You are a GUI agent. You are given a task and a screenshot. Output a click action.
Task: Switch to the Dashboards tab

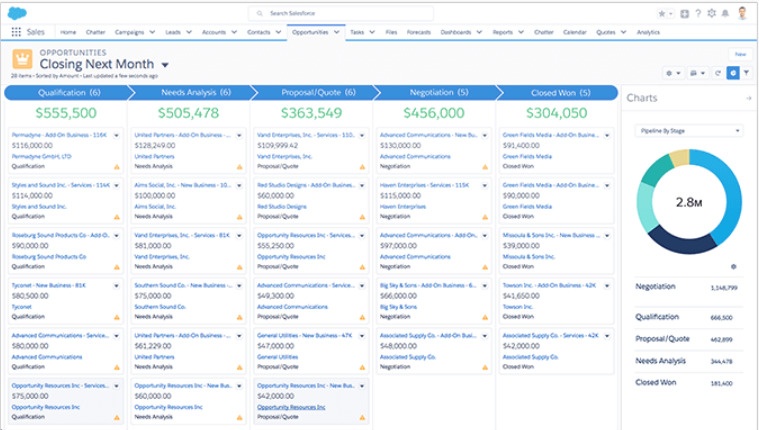[x=455, y=32]
